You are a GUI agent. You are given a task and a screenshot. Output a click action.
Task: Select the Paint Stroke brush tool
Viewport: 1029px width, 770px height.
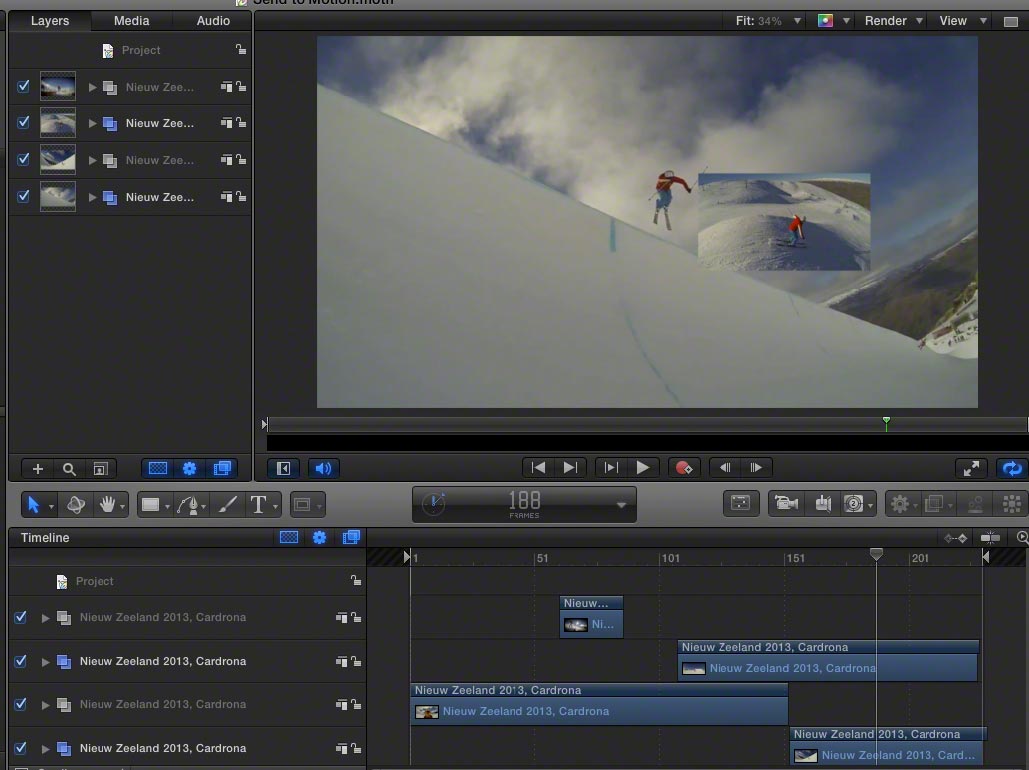(x=227, y=504)
